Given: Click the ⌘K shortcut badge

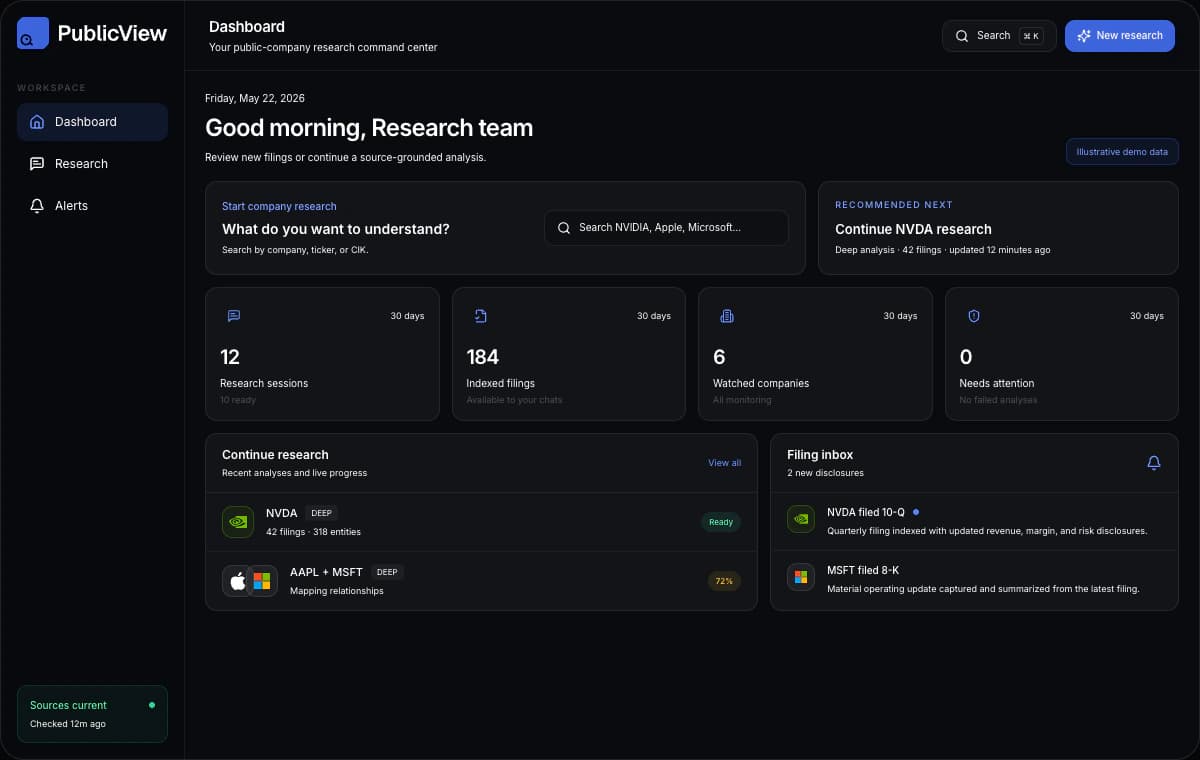Looking at the screenshot, I should point(1031,36).
